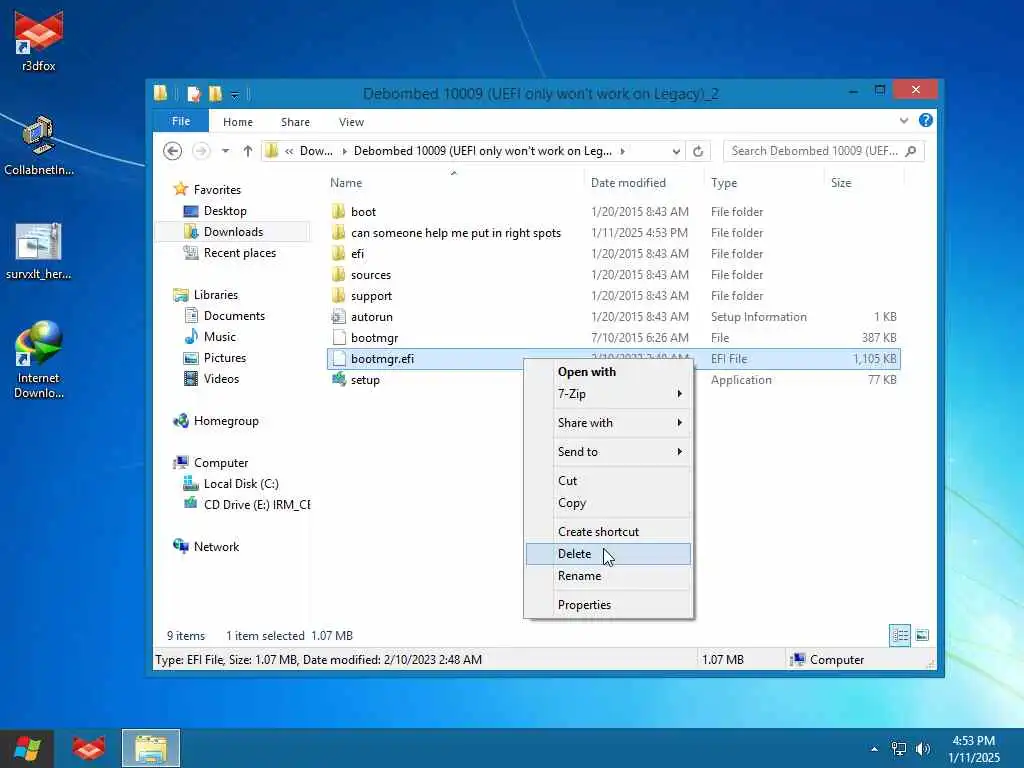Expand Share with submenu
Screen dimensions: 1024x768
(608, 423)
